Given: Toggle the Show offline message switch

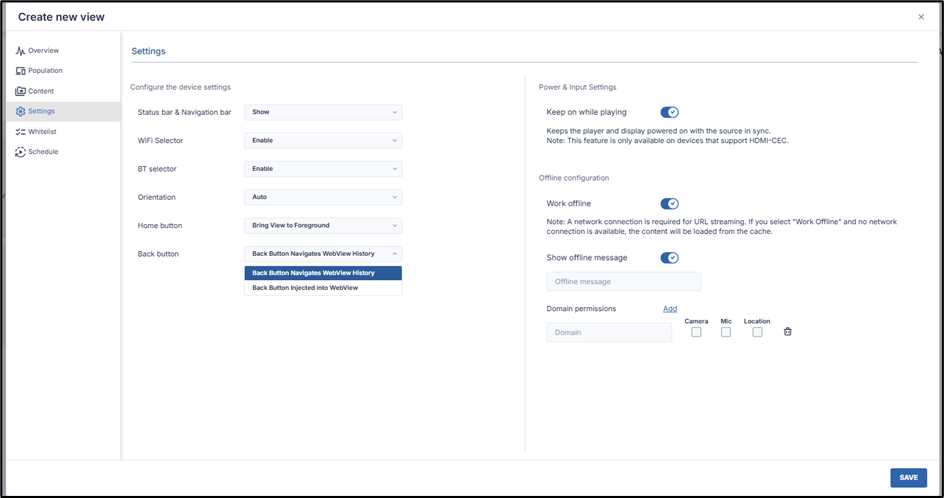Looking at the screenshot, I should pos(670,258).
